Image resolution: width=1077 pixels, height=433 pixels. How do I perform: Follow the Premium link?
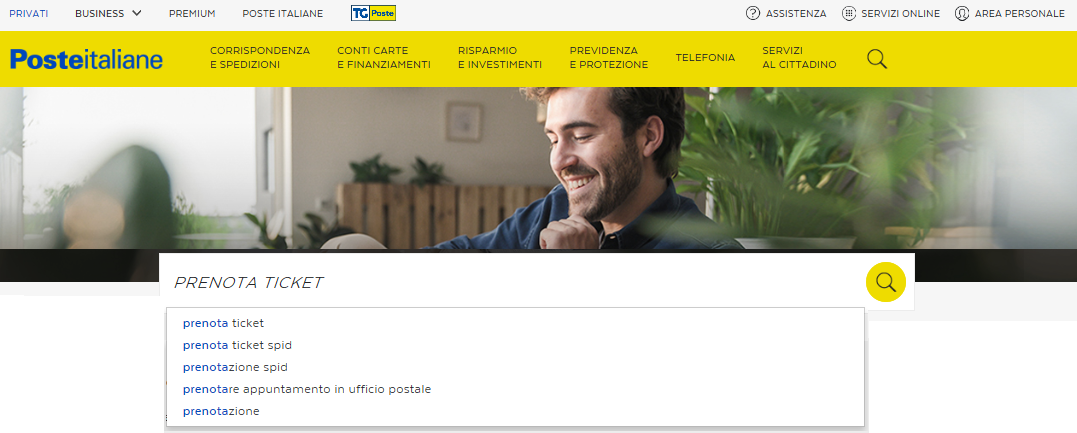192,13
